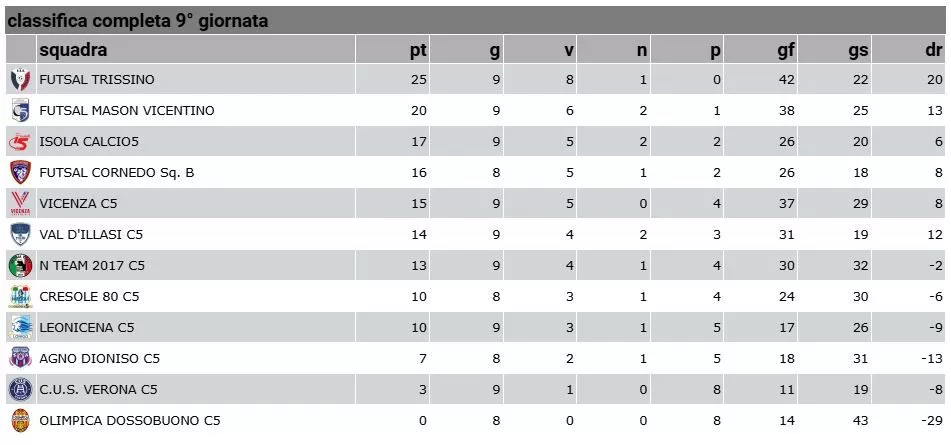Viewport: 951px width, 445px height.
Task: Click the OLIMPICA DOSSOBUONO C5 team name
Action: pyautogui.click(x=130, y=421)
